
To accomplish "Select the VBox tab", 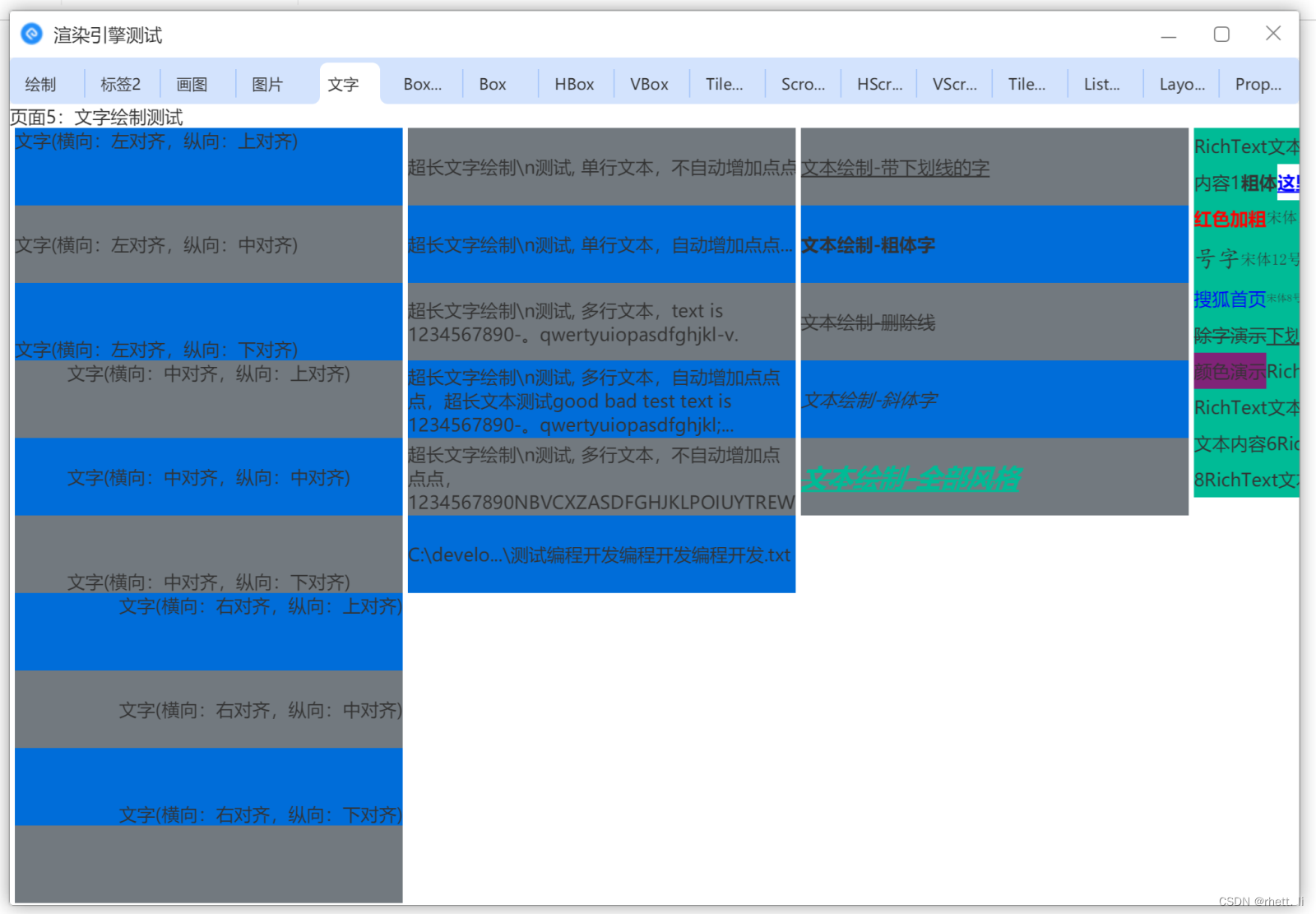I will [650, 84].
